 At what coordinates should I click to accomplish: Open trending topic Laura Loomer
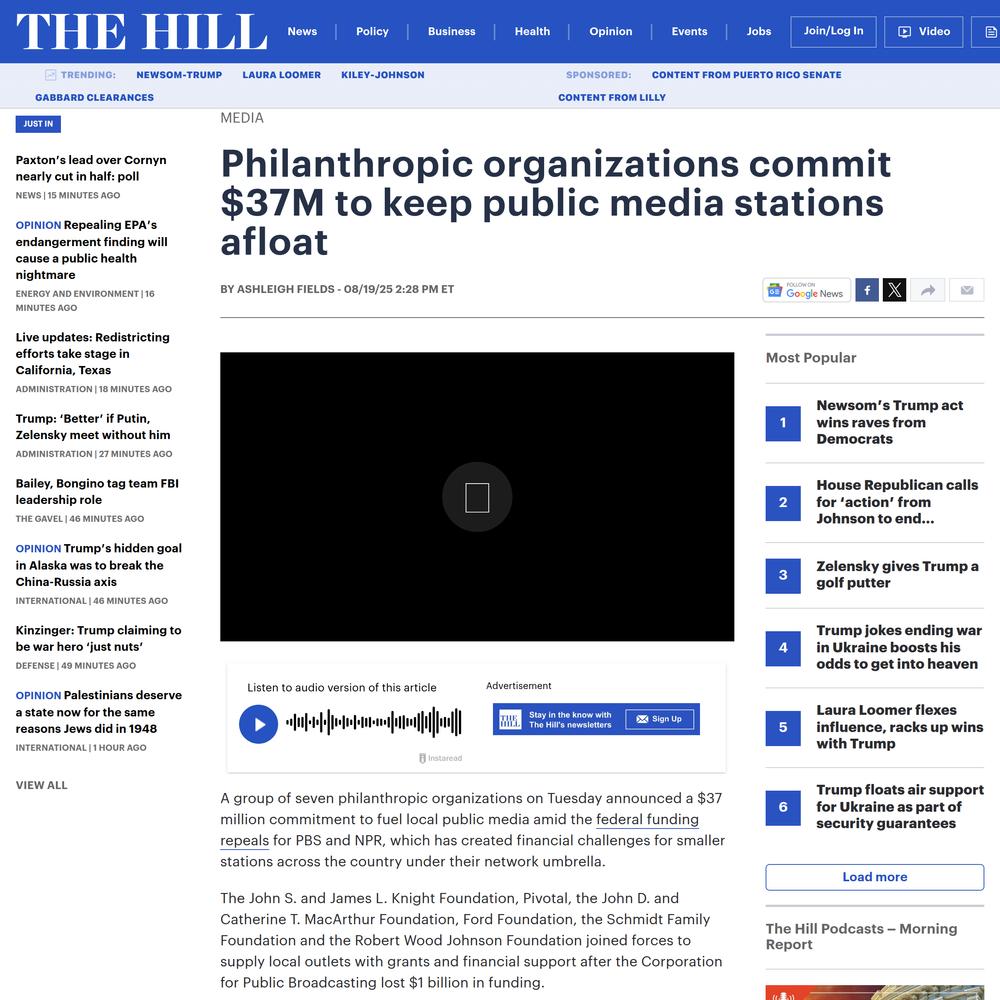tap(281, 75)
